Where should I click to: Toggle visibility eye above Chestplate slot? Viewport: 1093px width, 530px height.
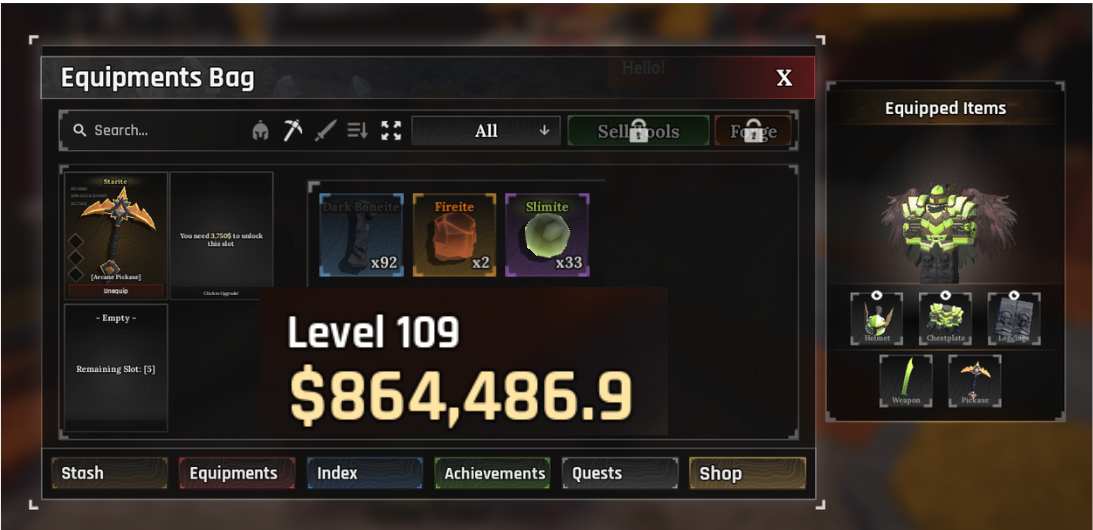coord(945,295)
